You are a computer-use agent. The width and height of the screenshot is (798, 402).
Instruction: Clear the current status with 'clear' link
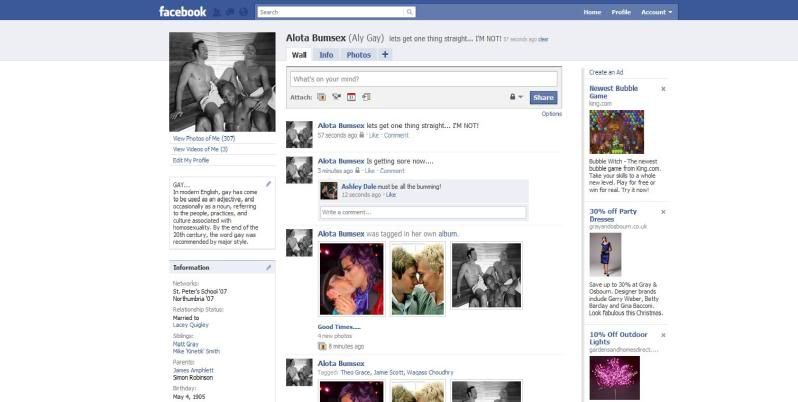pos(544,39)
